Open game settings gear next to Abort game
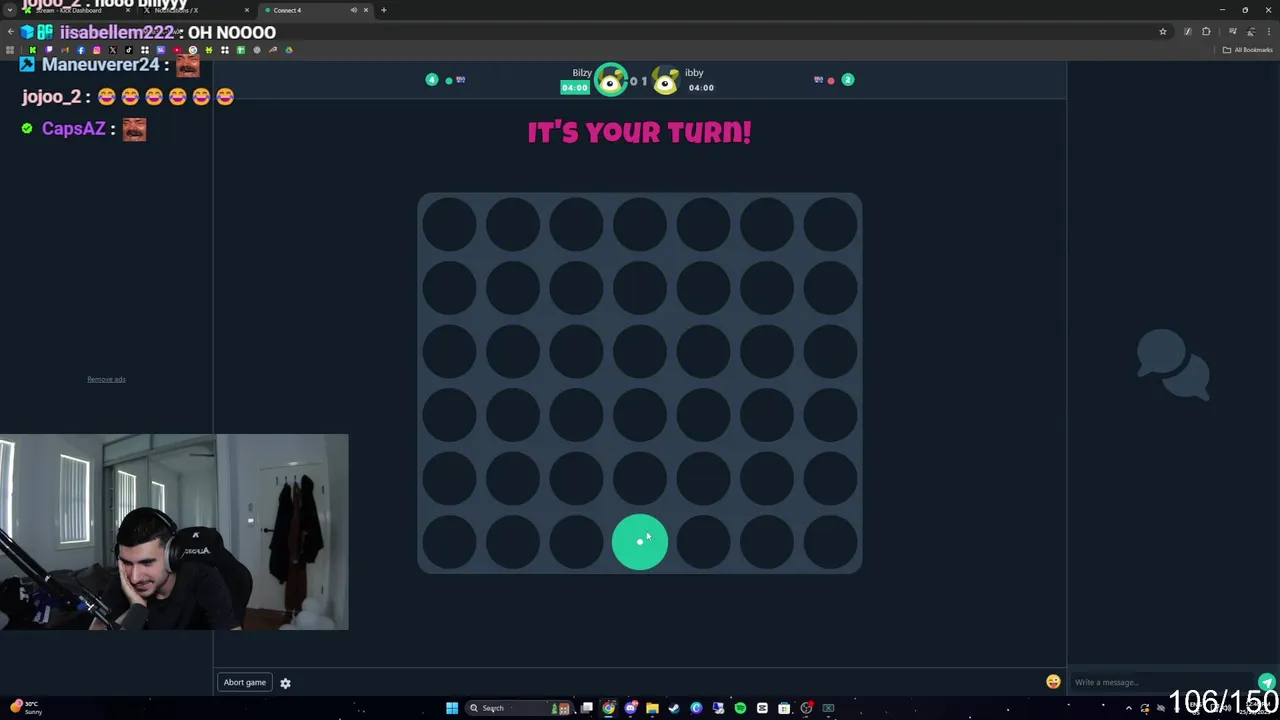 285,683
